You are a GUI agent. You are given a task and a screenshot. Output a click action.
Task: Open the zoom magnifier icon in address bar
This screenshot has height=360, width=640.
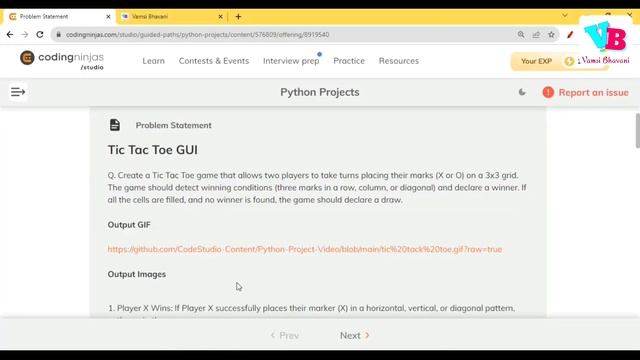tap(521, 35)
